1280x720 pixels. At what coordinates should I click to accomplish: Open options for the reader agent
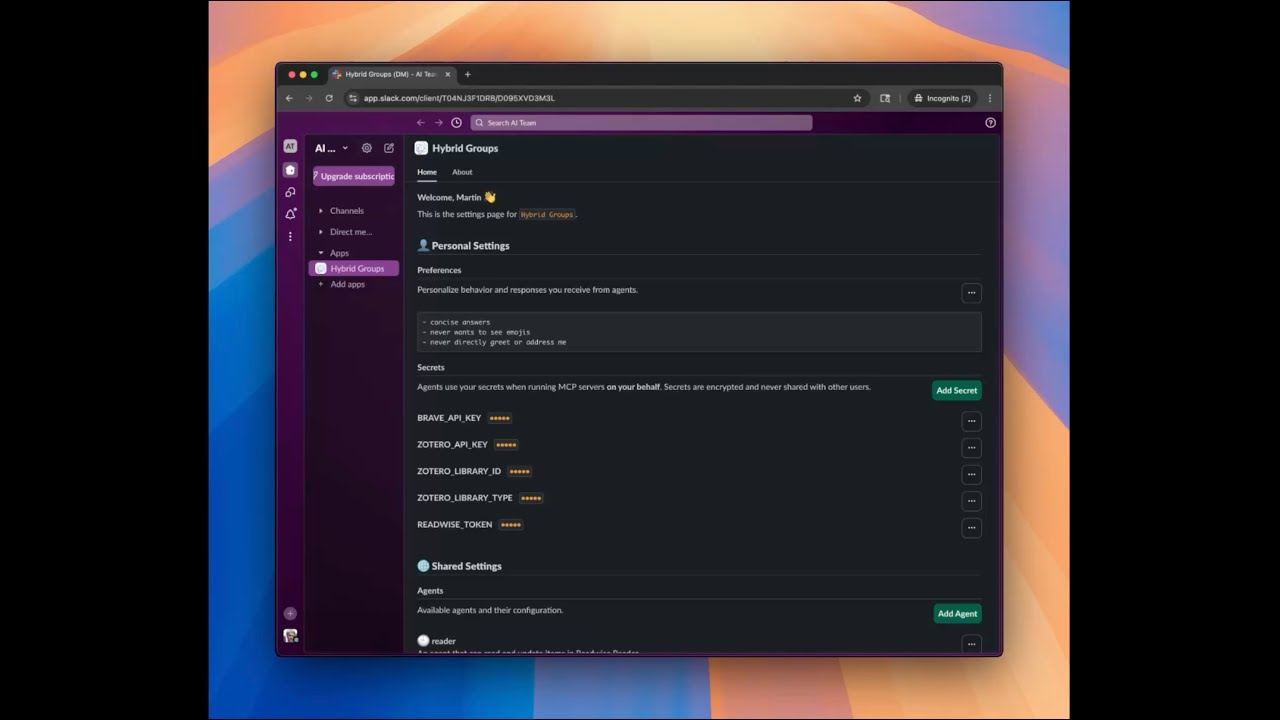[971, 644]
